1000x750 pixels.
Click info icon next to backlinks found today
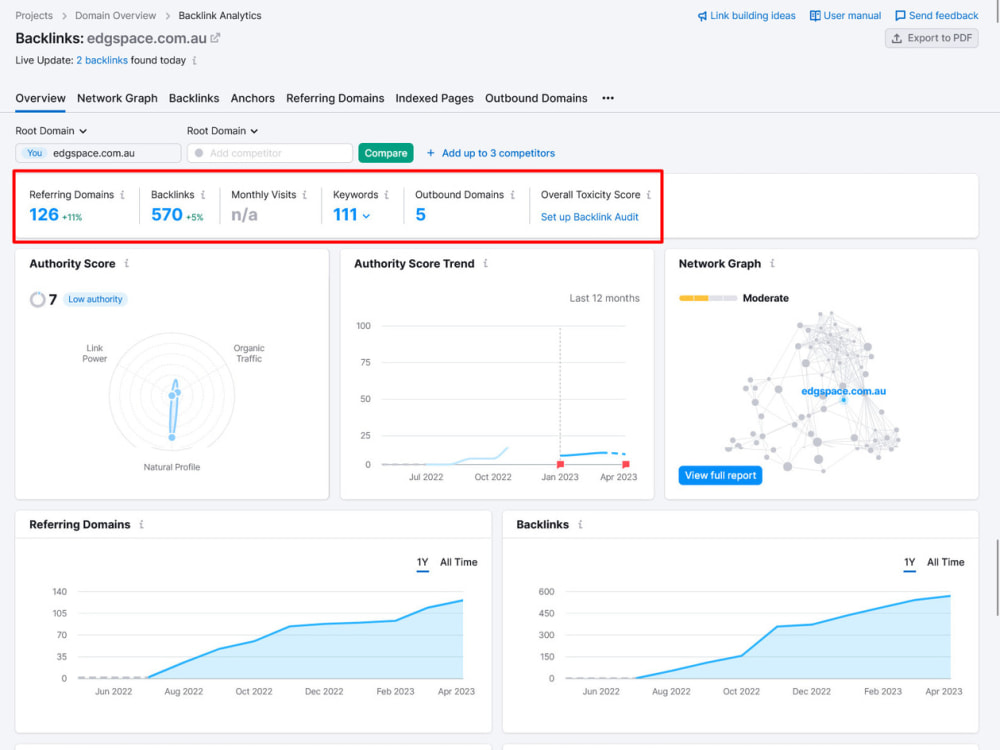point(195,61)
